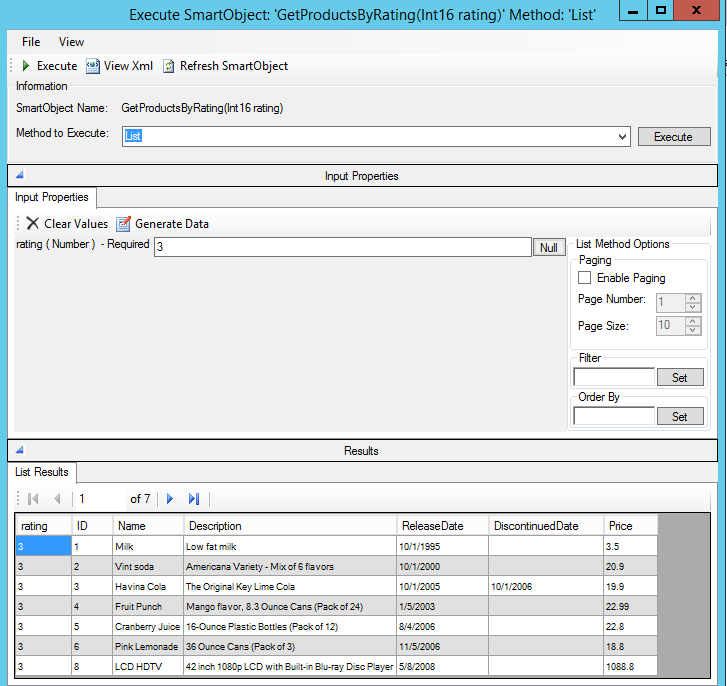
Task: Click Set button next to Filter
Action: (680, 378)
